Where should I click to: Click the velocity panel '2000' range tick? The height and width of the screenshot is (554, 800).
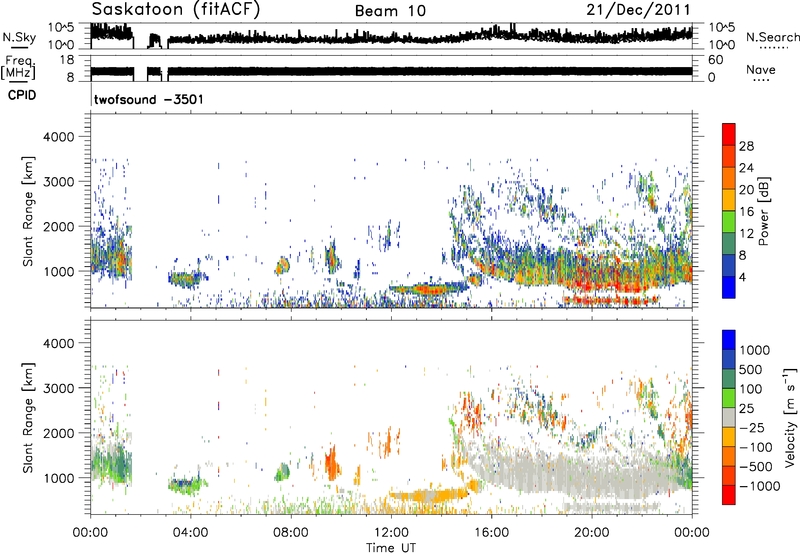[x=58, y=433]
